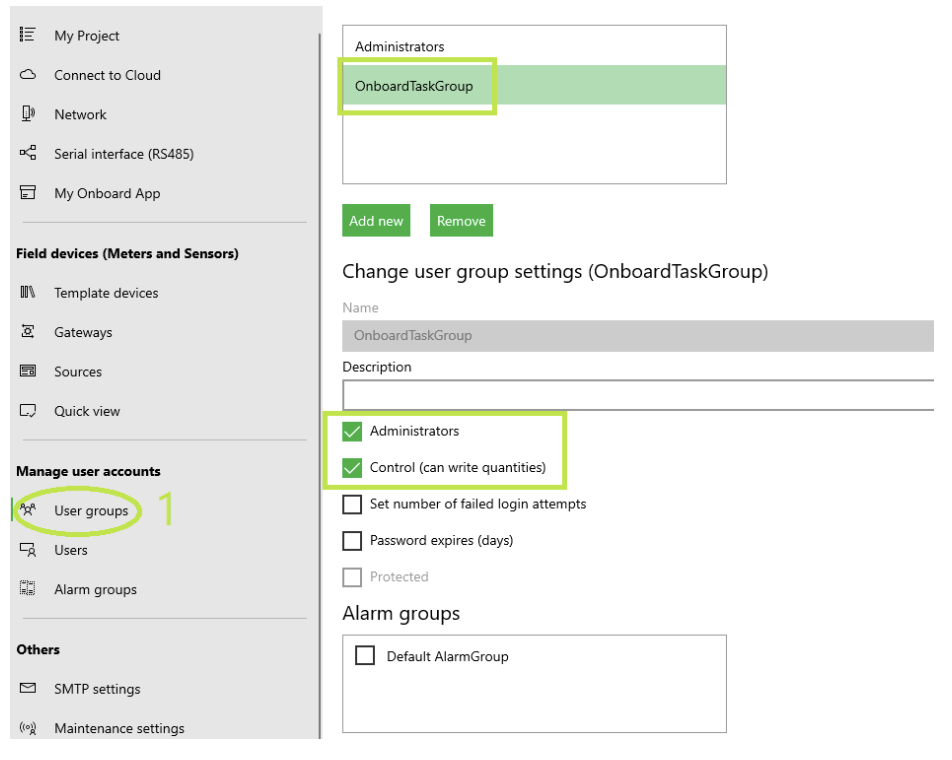Enable Set number of failed login attempts

point(352,504)
